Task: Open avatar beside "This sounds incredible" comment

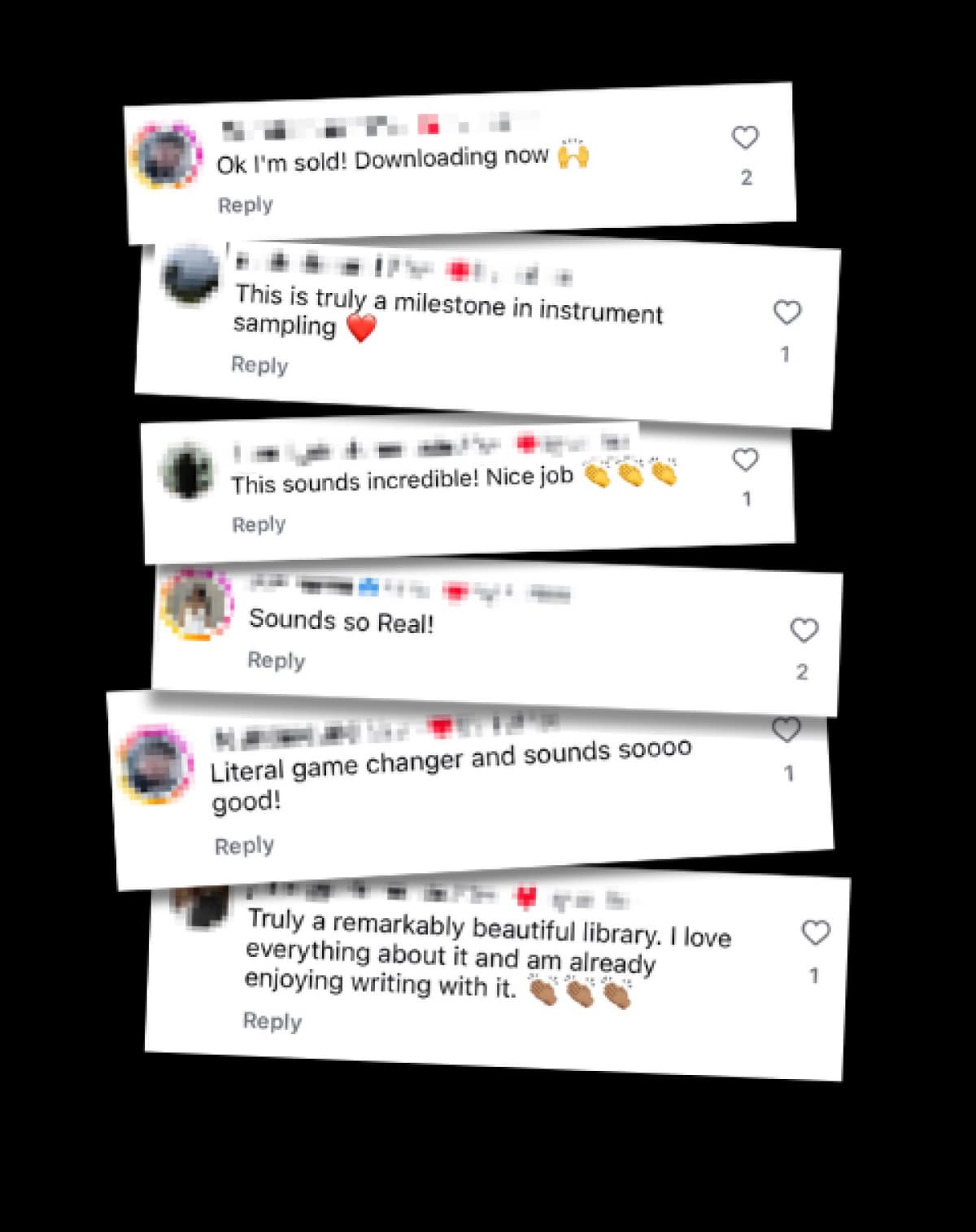Action: pyautogui.click(x=187, y=470)
